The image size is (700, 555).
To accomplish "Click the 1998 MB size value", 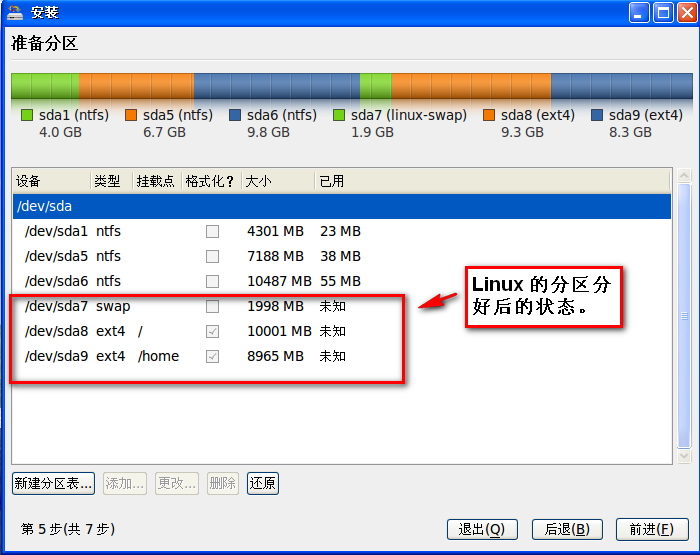I will click(x=275, y=306).
